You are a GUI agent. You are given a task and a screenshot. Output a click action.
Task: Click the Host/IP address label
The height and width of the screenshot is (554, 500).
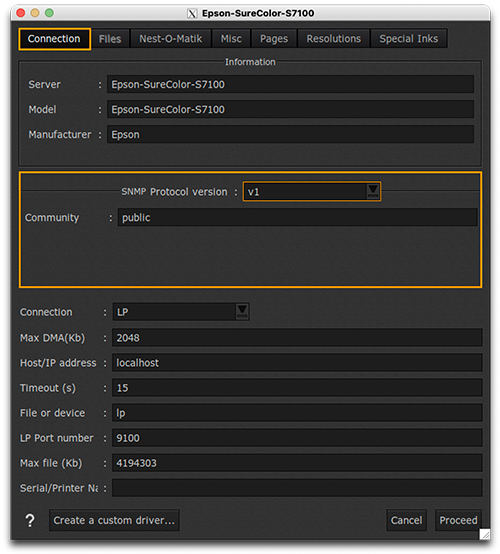[58, 363]
